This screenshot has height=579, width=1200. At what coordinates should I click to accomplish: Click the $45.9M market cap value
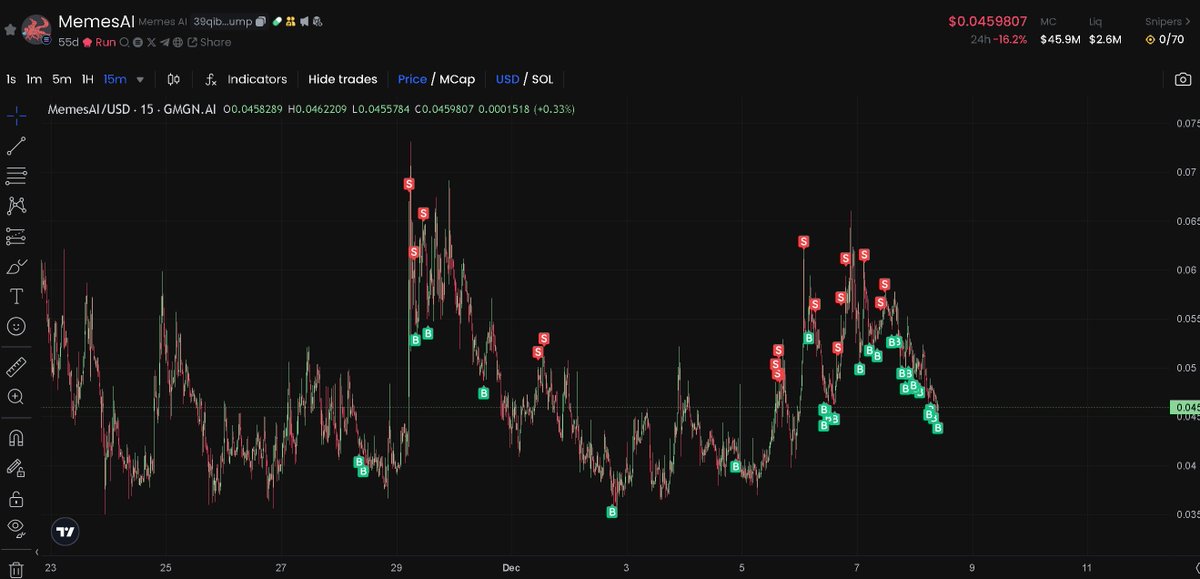1058,40
